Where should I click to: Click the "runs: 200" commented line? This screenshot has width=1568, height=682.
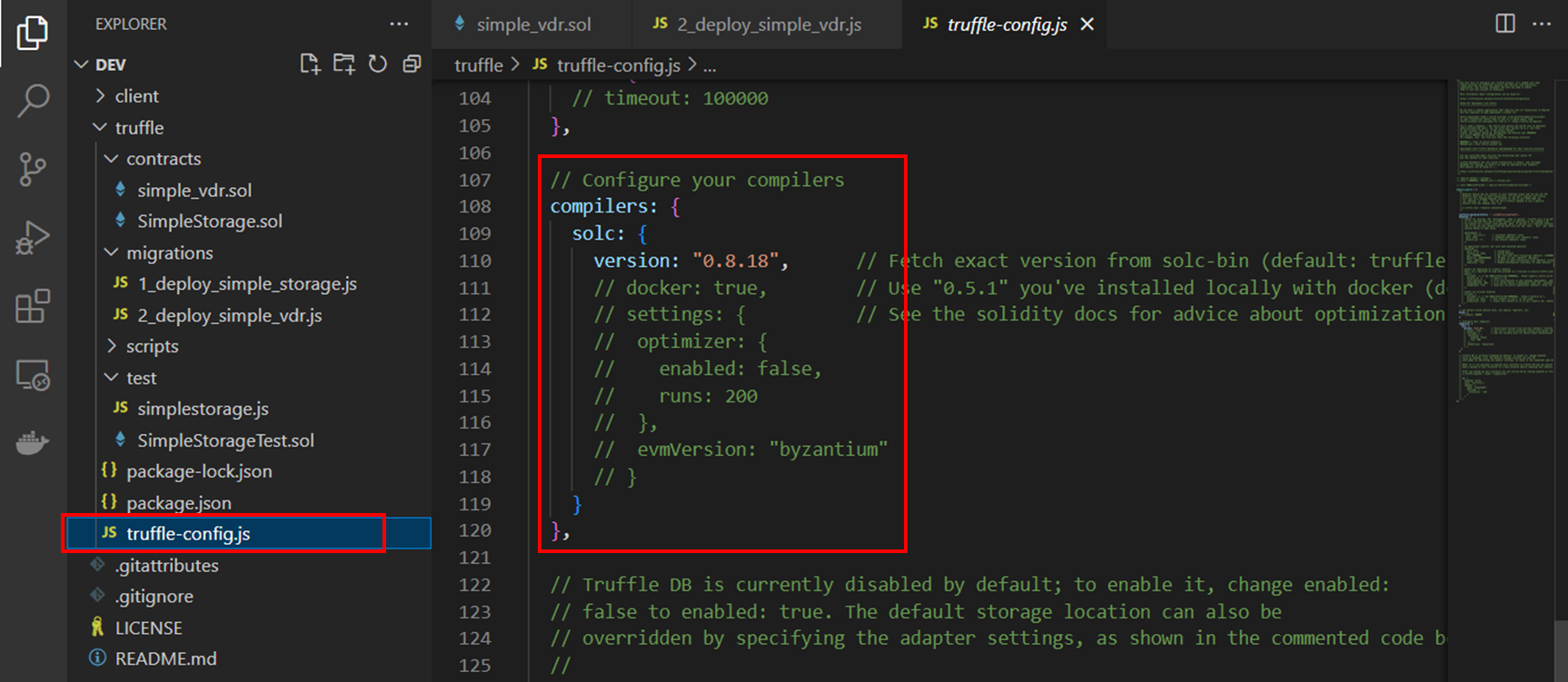tap(675, 396)
